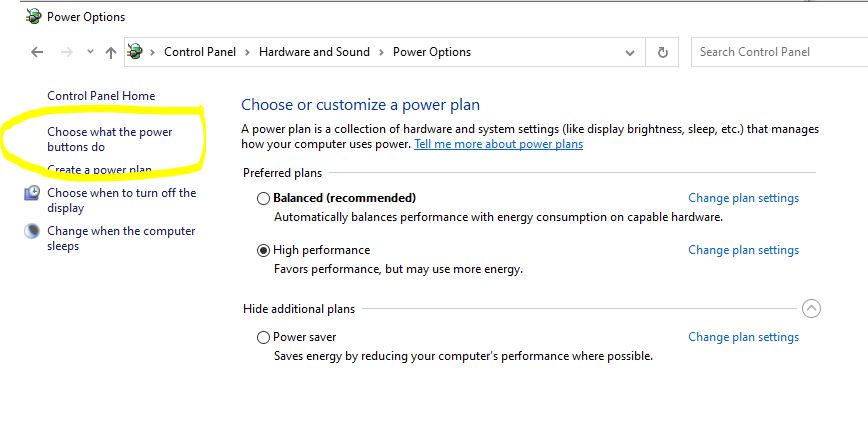Image resolution: width=868 pixels, height=436 pixels.
Task: Navigate to Control Panel breadcrumb
Action: [200, 52]
